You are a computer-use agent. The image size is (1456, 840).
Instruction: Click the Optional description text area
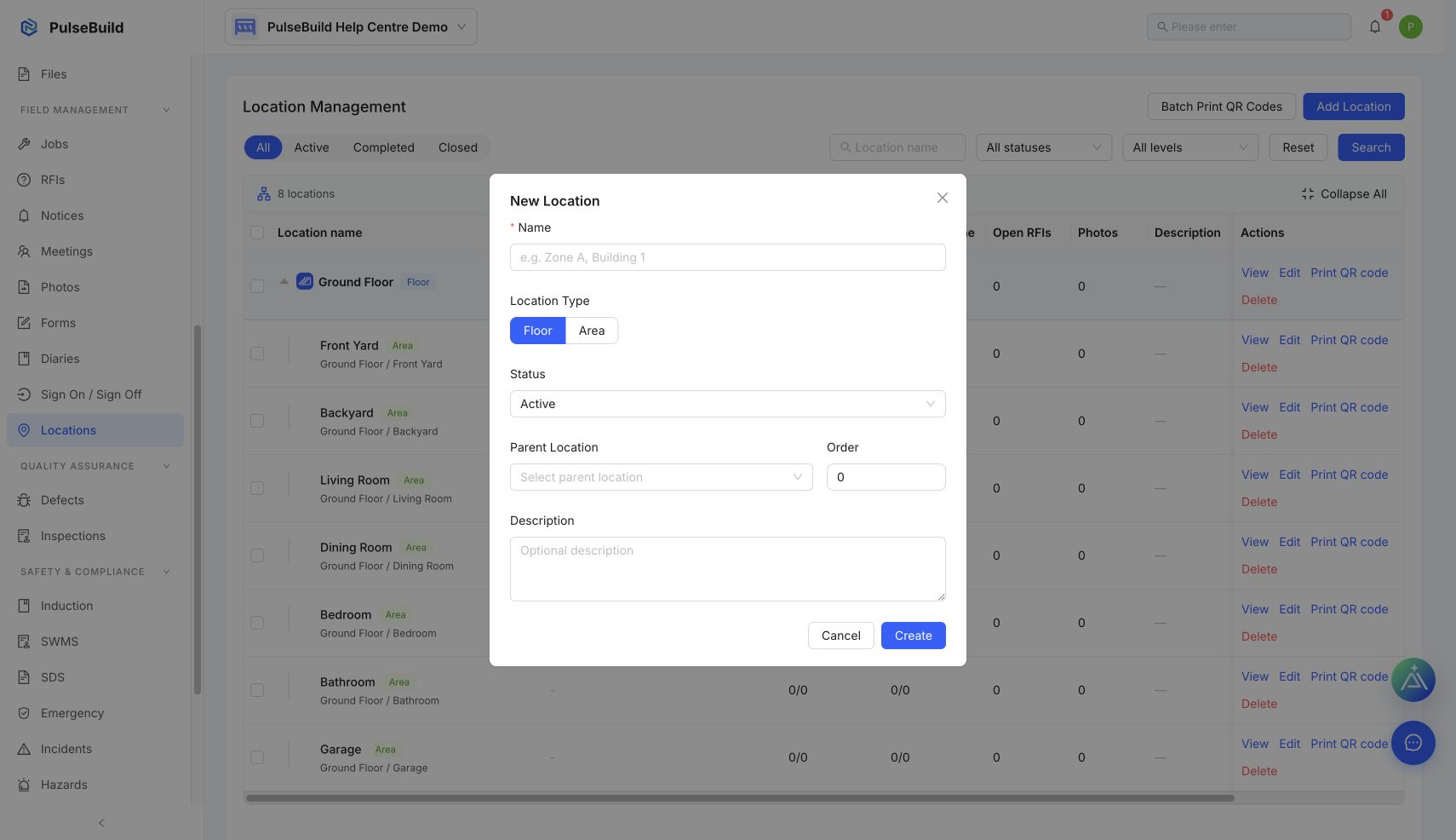(x=727, y=569)
